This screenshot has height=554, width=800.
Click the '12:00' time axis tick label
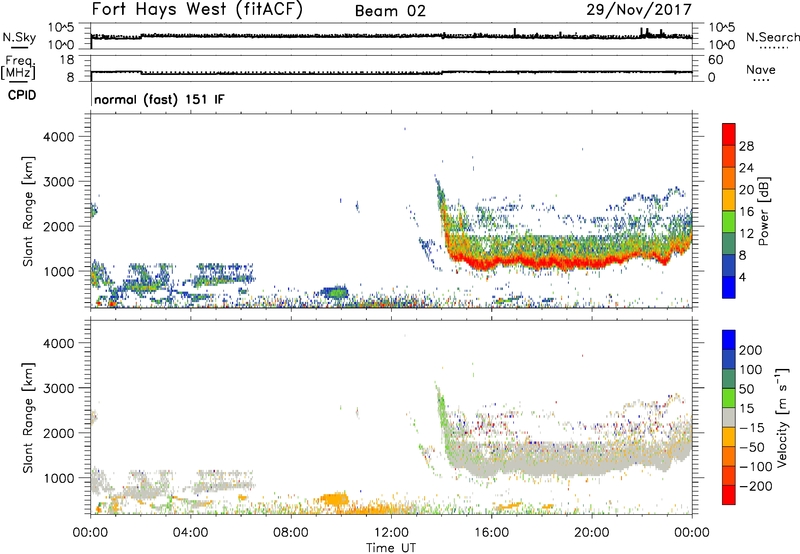[x=391, y=533]
